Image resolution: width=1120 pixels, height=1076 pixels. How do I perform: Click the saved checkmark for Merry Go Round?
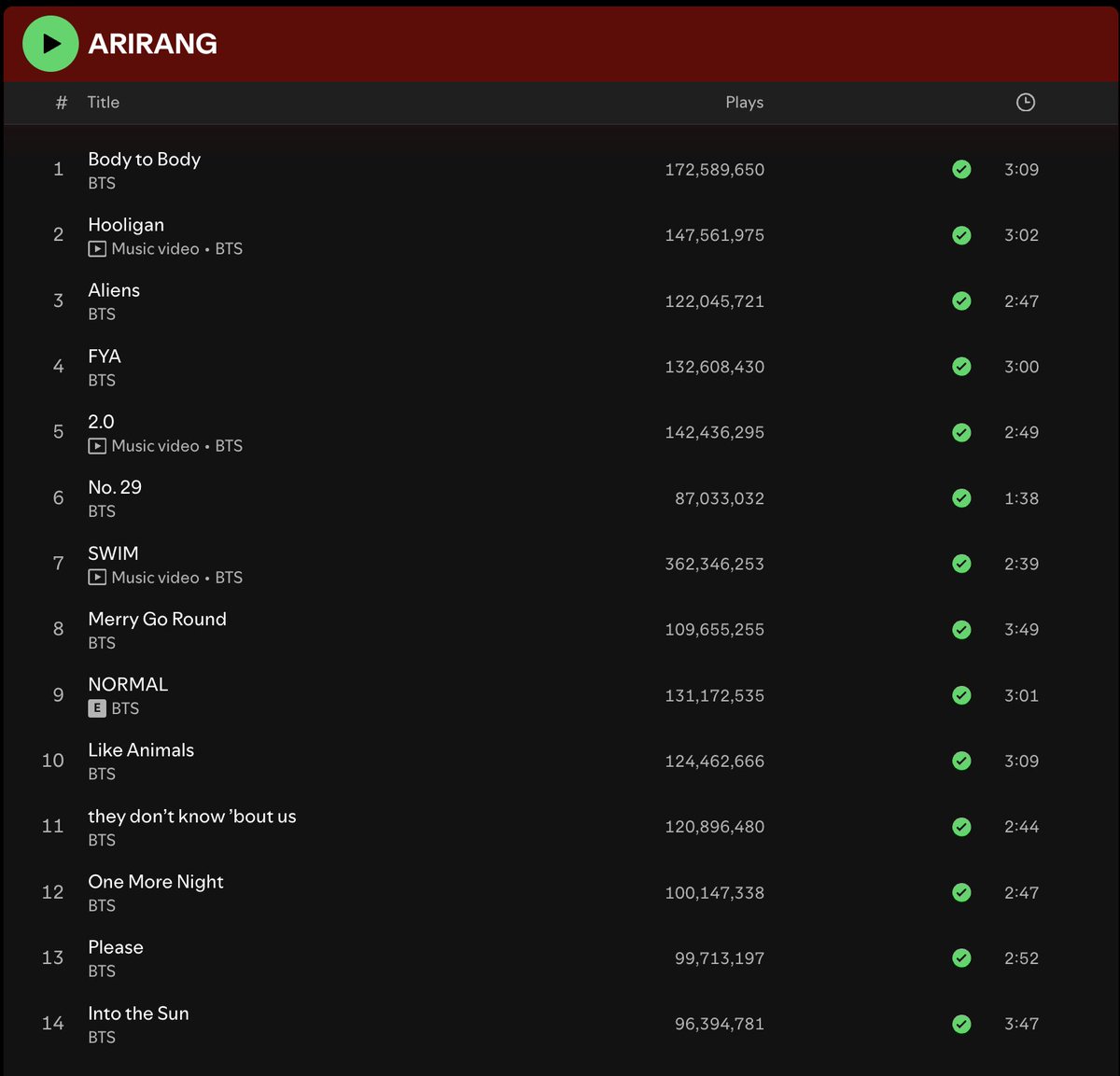pyautogui.click(x=961, y=630)
